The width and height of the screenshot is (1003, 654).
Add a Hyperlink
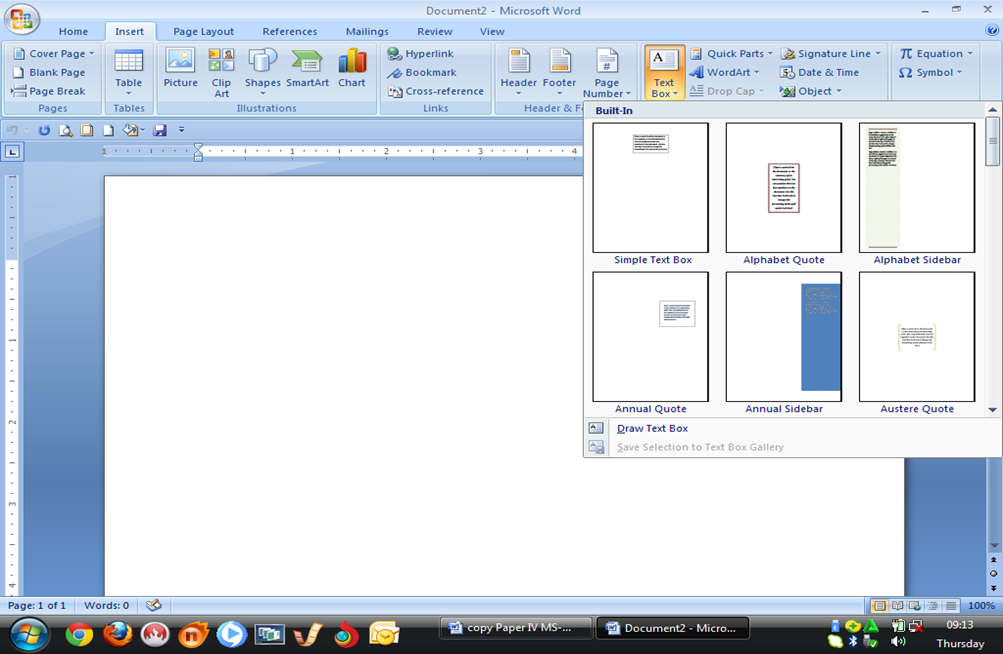point(421,54)
